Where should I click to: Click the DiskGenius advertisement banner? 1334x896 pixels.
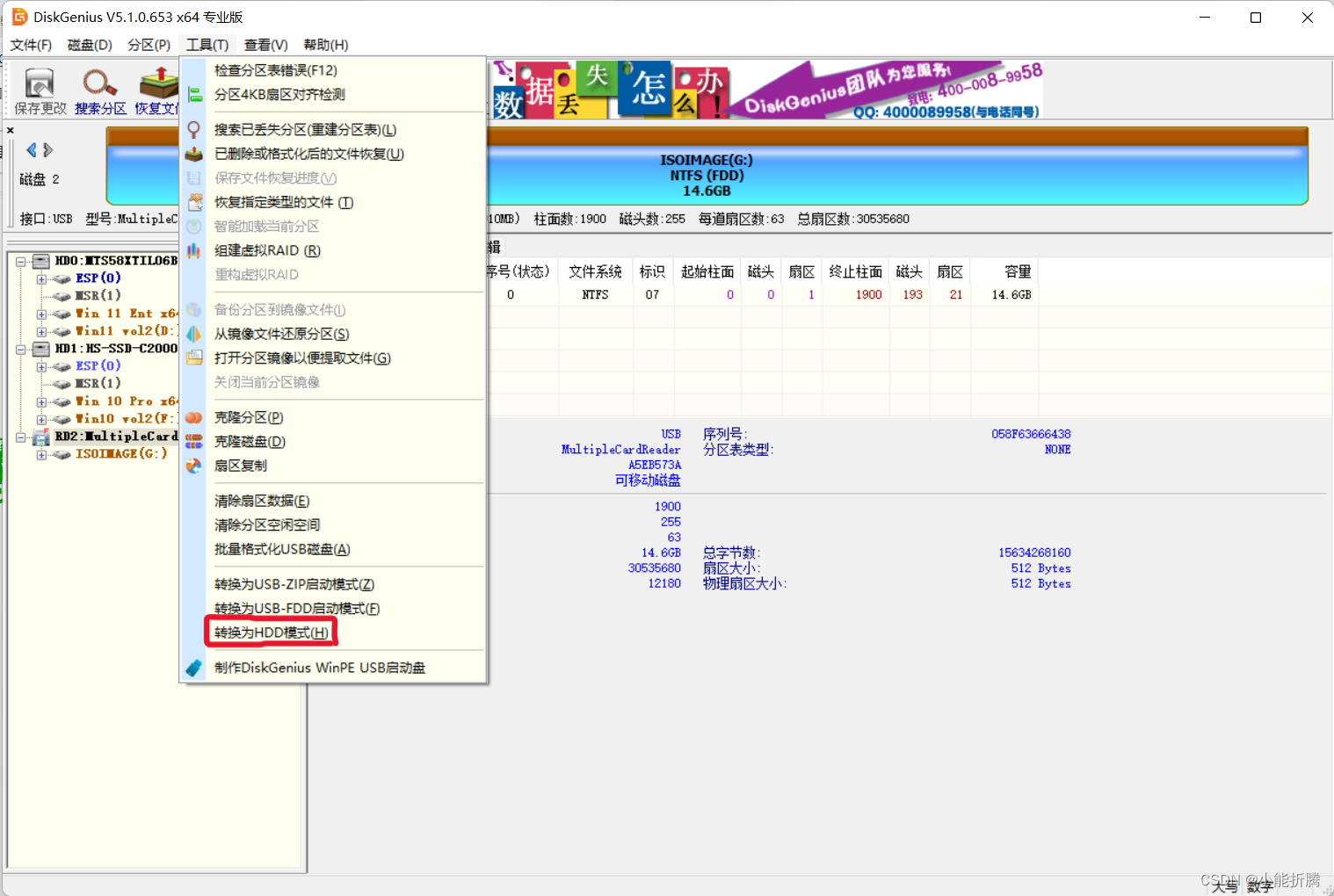pos(767,90)
